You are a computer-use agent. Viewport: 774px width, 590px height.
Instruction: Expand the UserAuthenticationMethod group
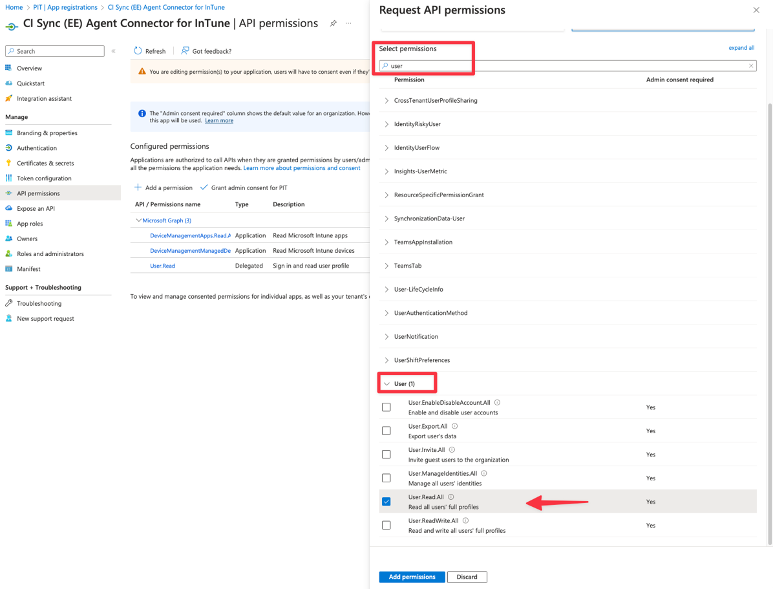tap(387, 313)
